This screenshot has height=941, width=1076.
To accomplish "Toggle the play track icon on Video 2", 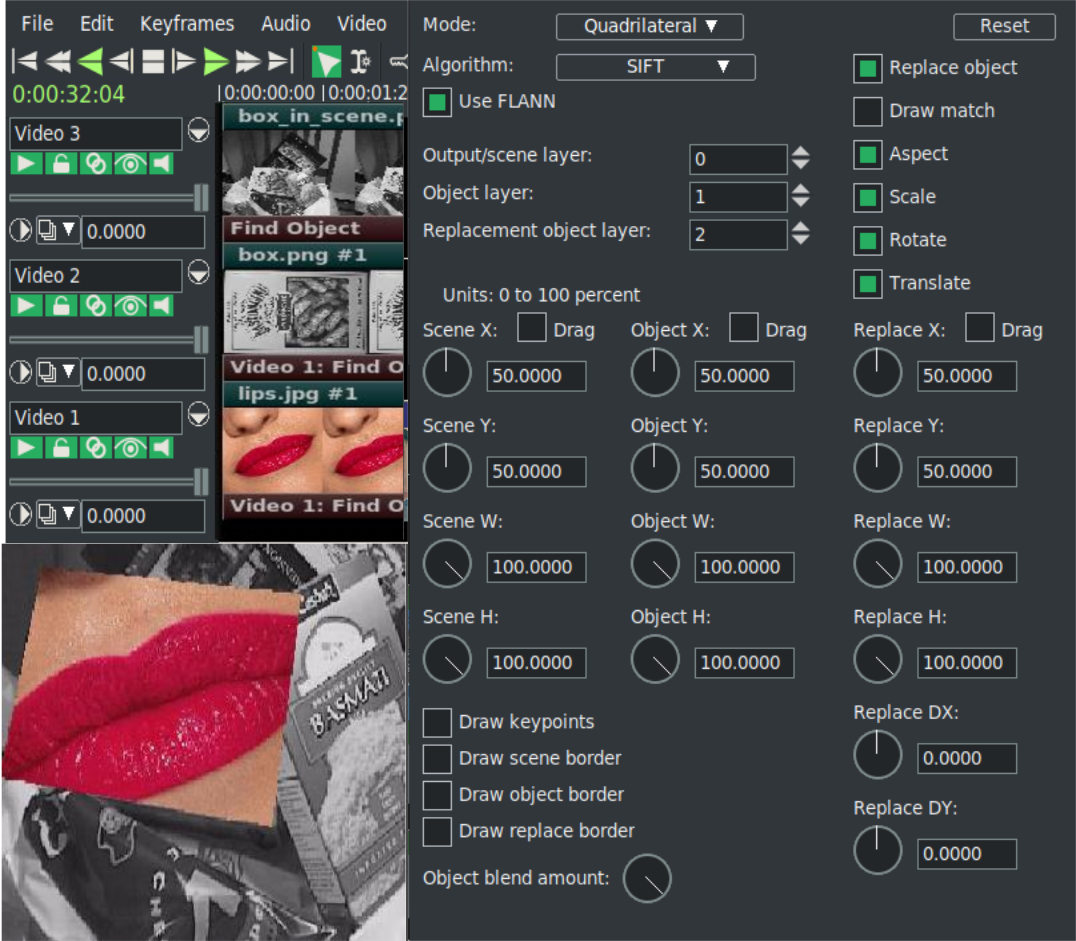I will pos(26,306).
